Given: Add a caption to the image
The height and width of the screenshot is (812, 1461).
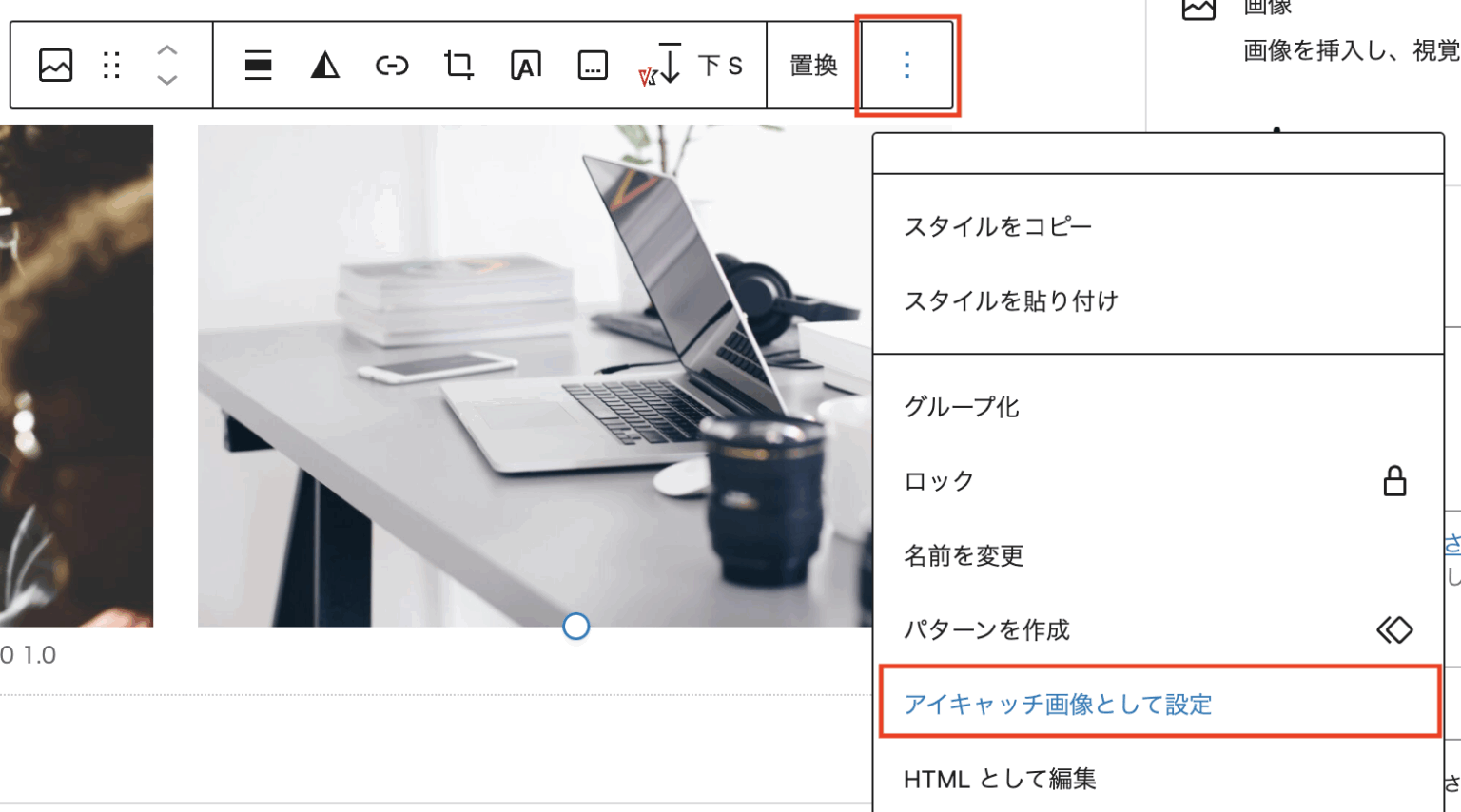Looking at the screenshot, I should tap(592, 65).
